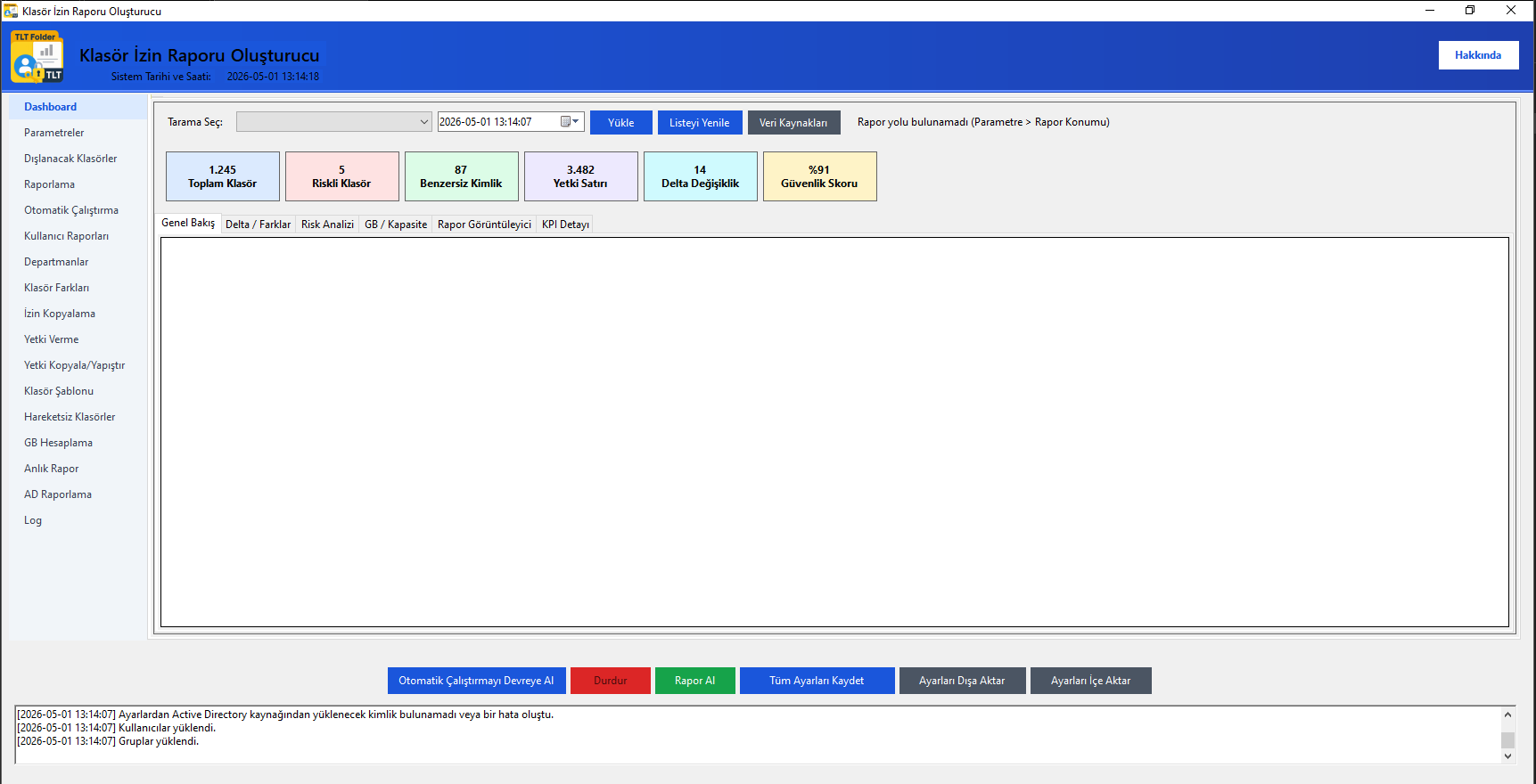This screenshot has height=784, width=1536.
Task: Click log scrollbar up arrow
Action: point(1507,715)
